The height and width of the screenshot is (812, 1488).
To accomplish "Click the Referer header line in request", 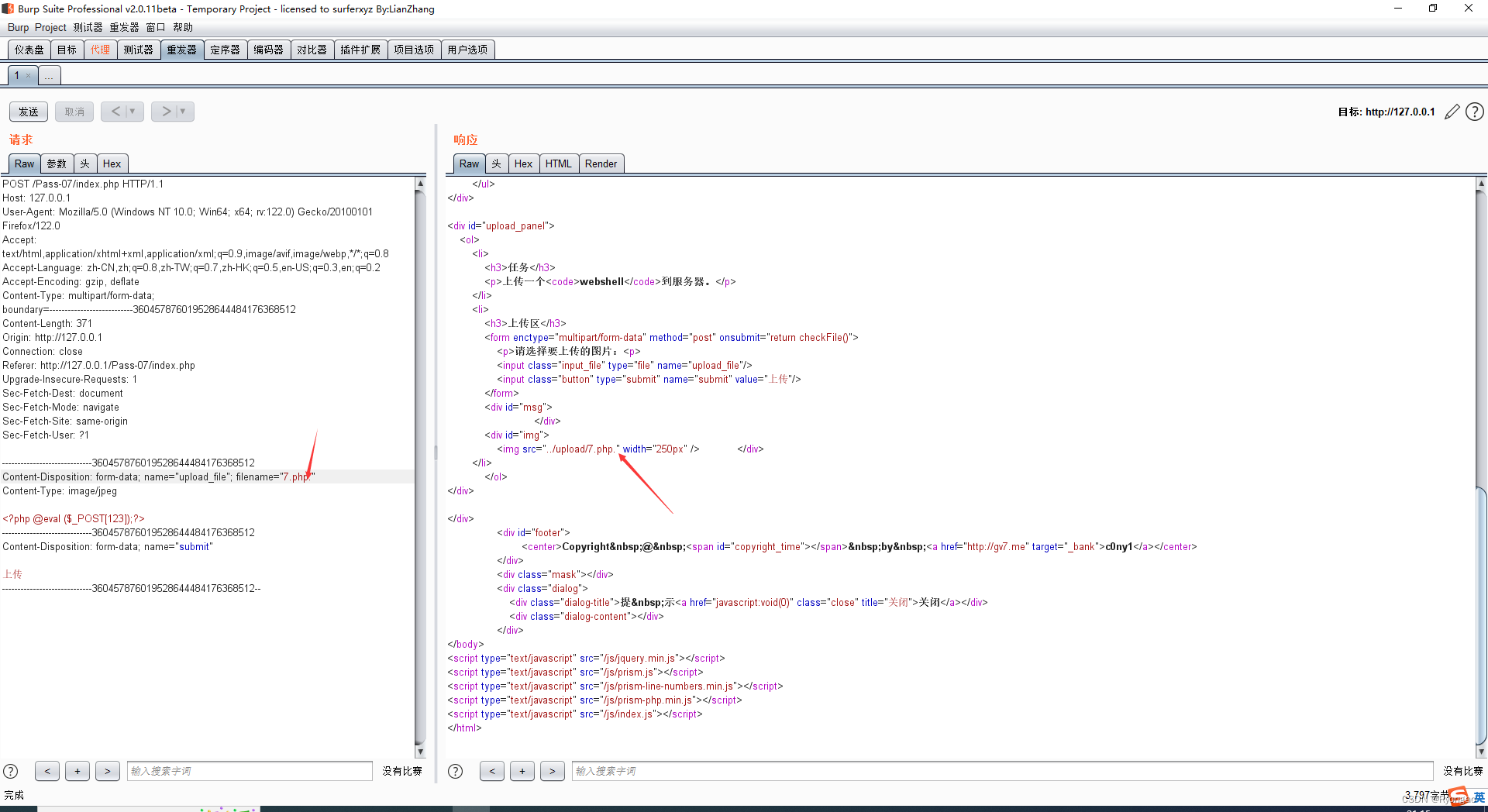I will 98,365.
